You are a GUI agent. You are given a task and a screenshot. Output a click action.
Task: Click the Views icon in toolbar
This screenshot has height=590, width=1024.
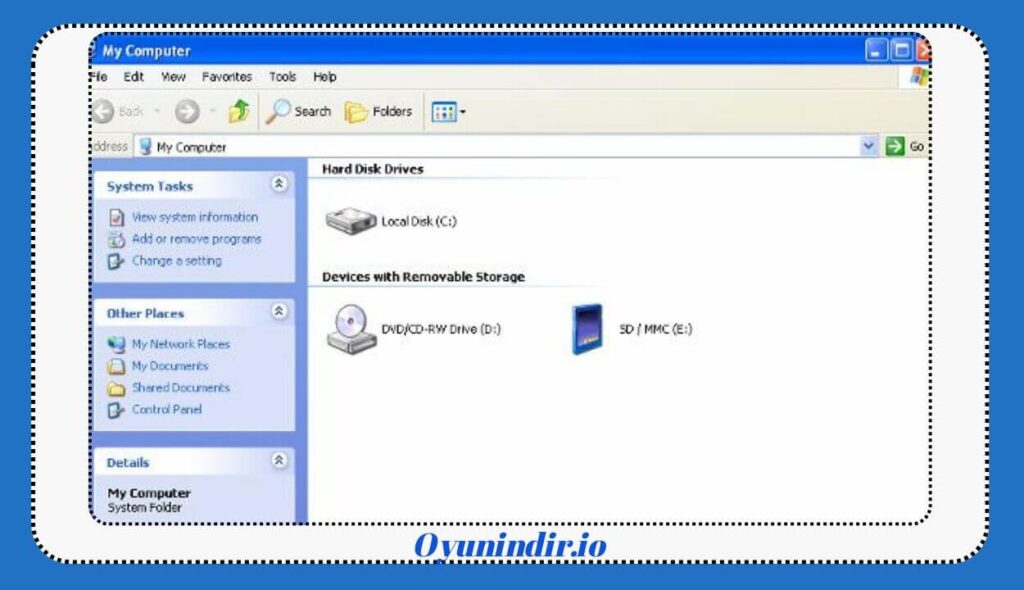pos(444,112)
